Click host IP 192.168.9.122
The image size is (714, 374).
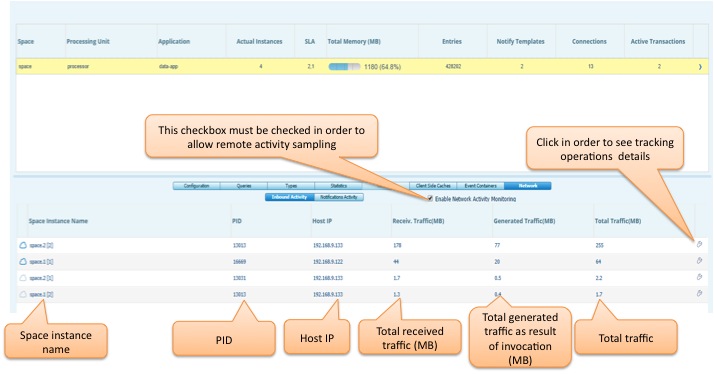(x=328, y=261)
